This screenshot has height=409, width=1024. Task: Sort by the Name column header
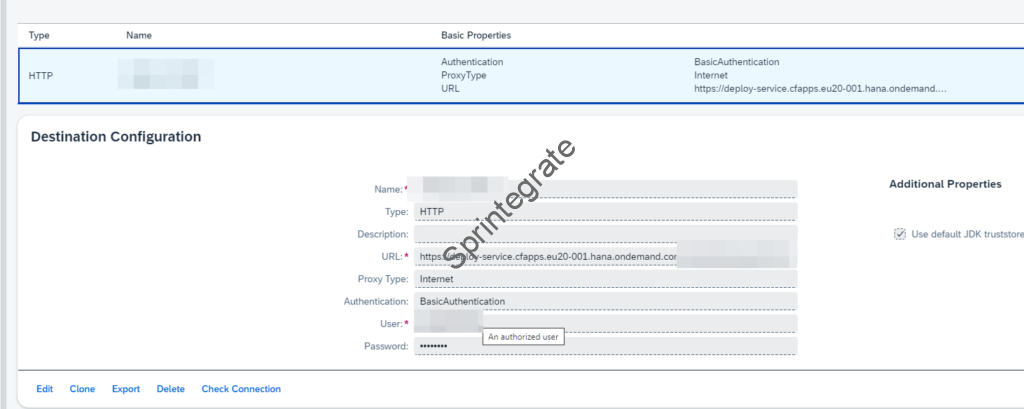139,35
